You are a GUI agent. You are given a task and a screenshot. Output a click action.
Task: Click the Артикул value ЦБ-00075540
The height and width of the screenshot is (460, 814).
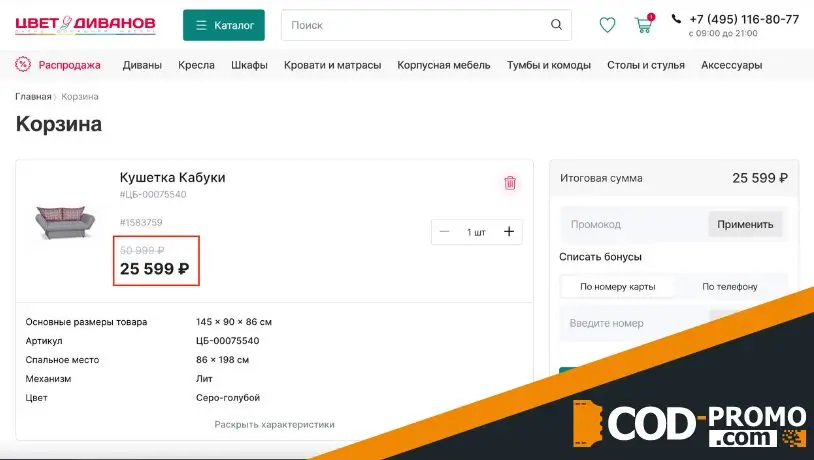[x=227, y=341]
